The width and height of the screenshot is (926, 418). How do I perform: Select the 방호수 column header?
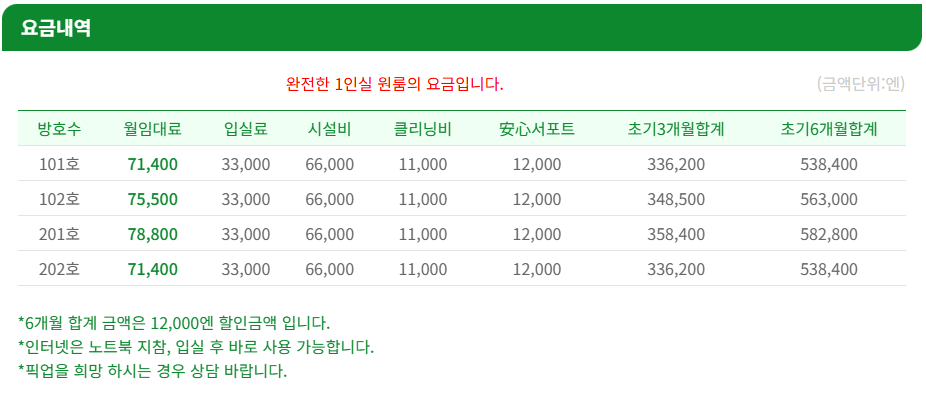59,129
